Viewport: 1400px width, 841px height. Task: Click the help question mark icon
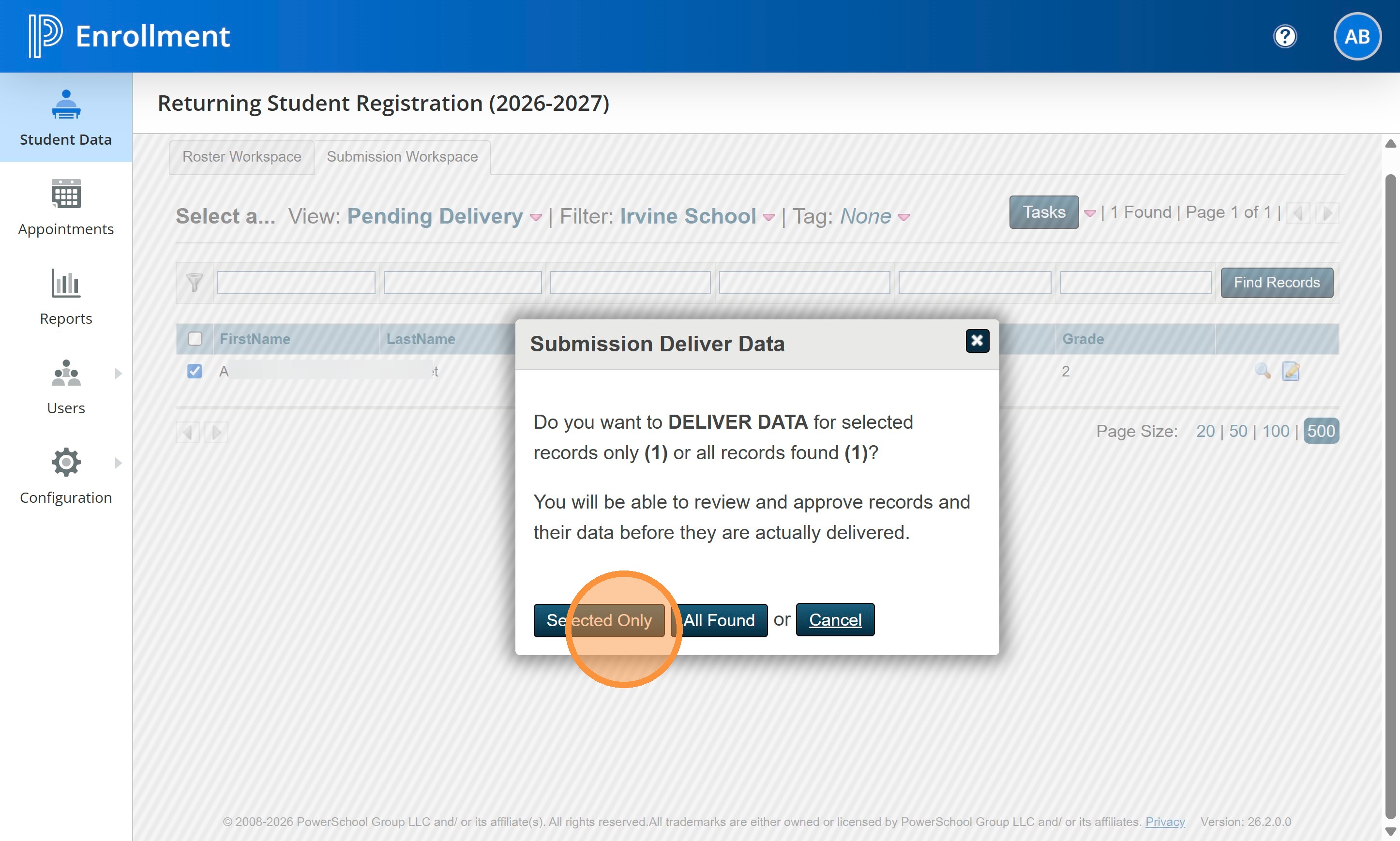(x=1284, y=37)
